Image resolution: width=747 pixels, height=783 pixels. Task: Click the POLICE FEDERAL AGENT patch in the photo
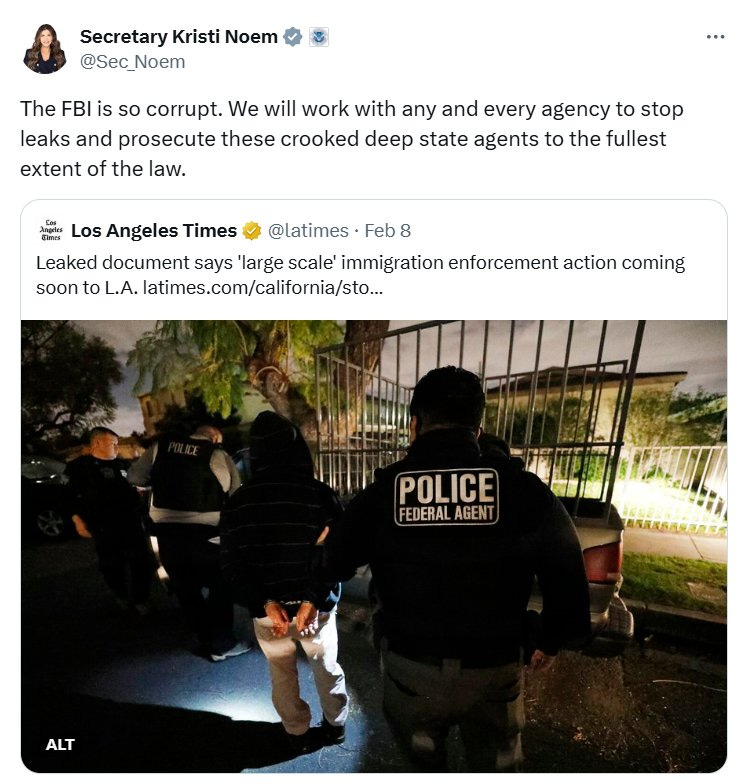[x=446, y=497]
